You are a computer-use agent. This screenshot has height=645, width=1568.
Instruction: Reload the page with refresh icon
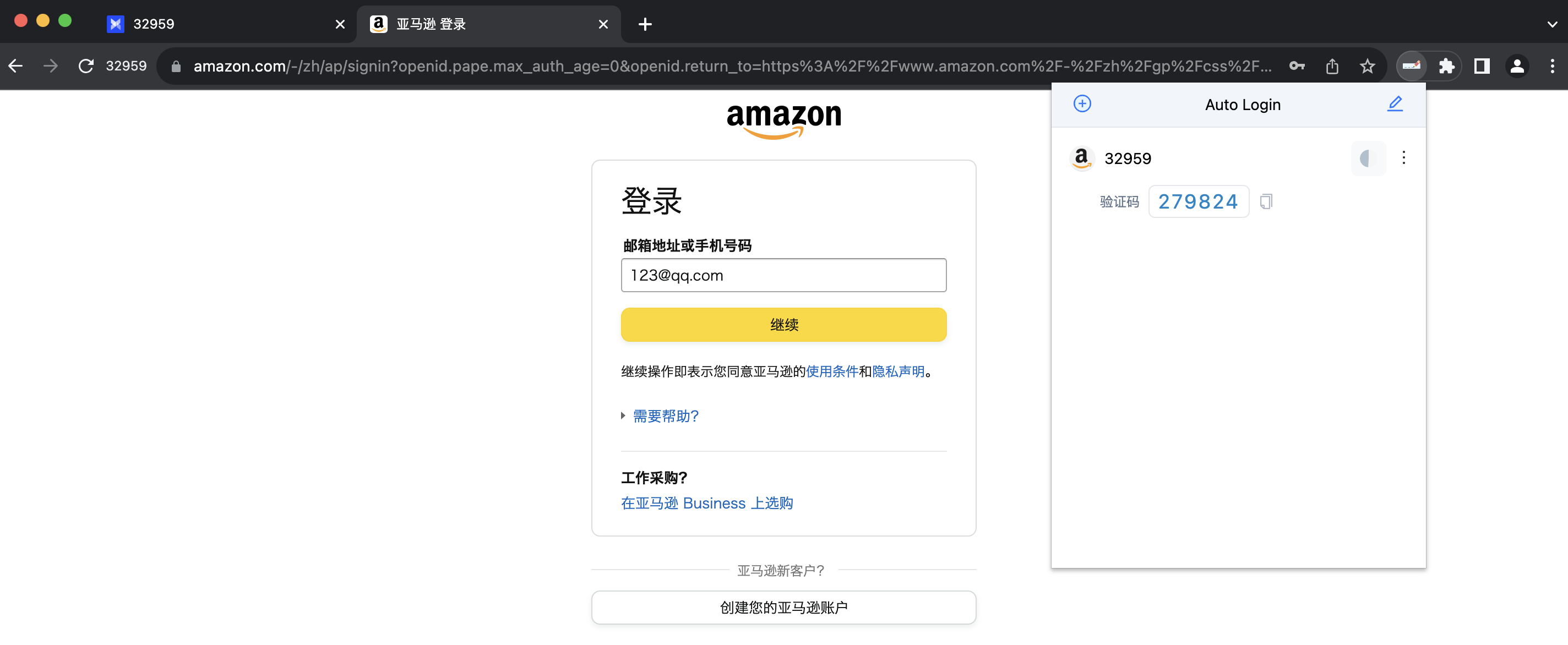coord(86,65)
